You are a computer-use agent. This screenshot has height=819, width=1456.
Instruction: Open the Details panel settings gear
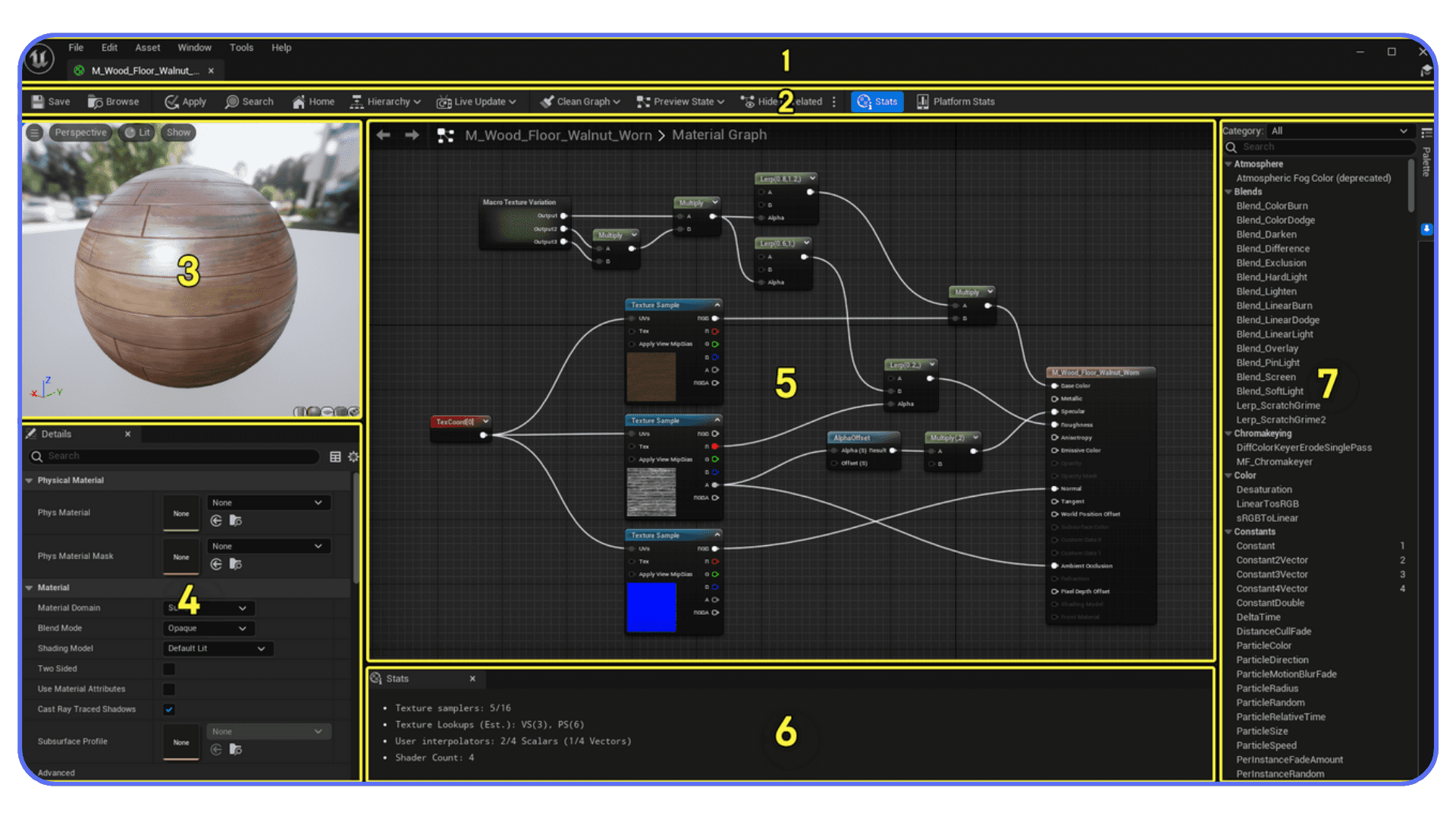pyautogui.click(x=353, y=457)
